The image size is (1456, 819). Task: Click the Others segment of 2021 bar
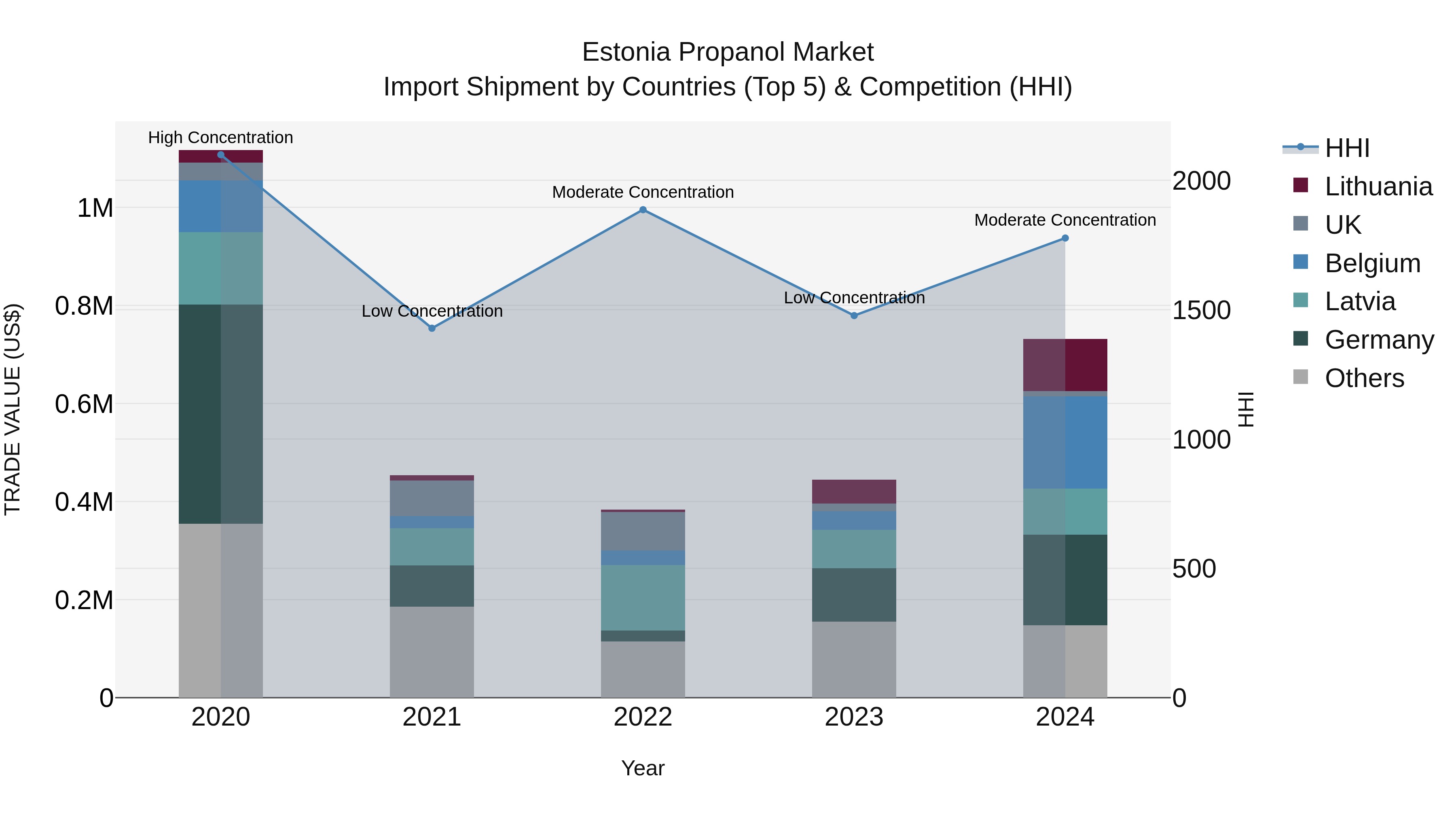pyautogui.click(x=432, y=652)
